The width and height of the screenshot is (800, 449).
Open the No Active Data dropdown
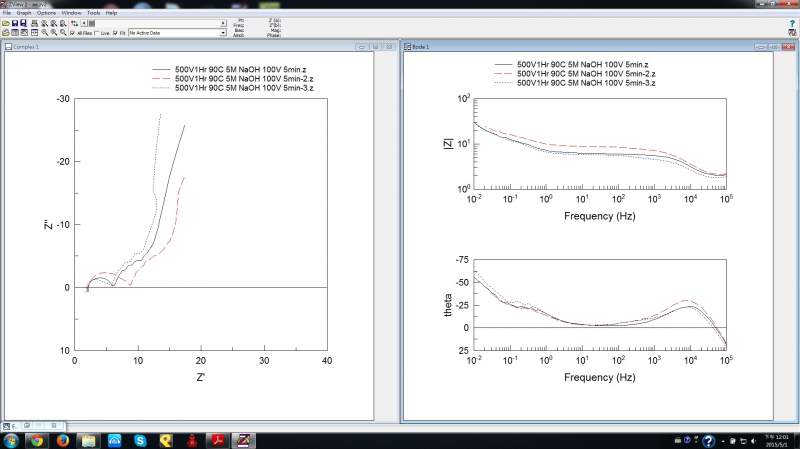click(223, 33)
